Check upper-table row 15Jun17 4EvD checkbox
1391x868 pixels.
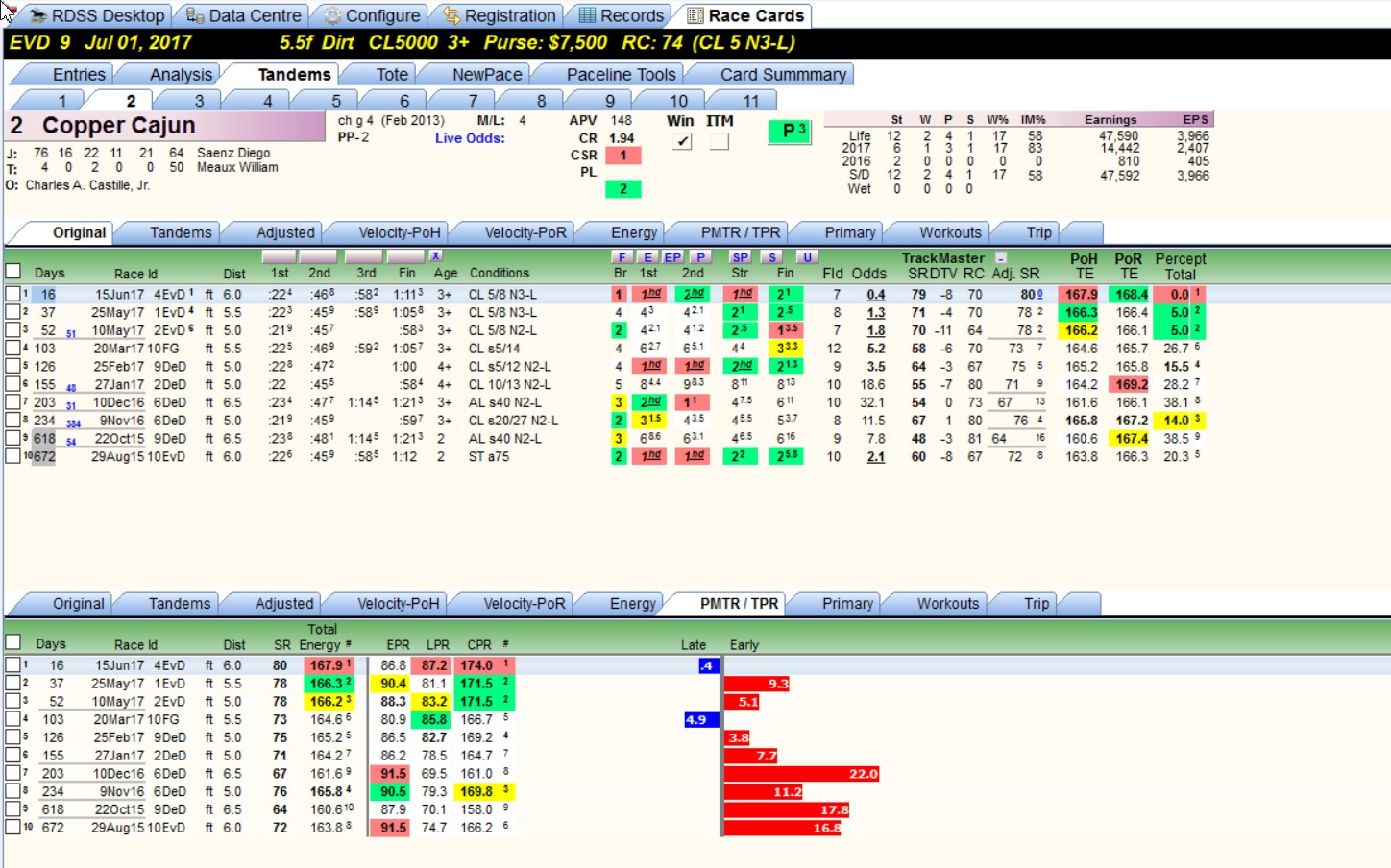pyautogui.click(x=12, y=294)
